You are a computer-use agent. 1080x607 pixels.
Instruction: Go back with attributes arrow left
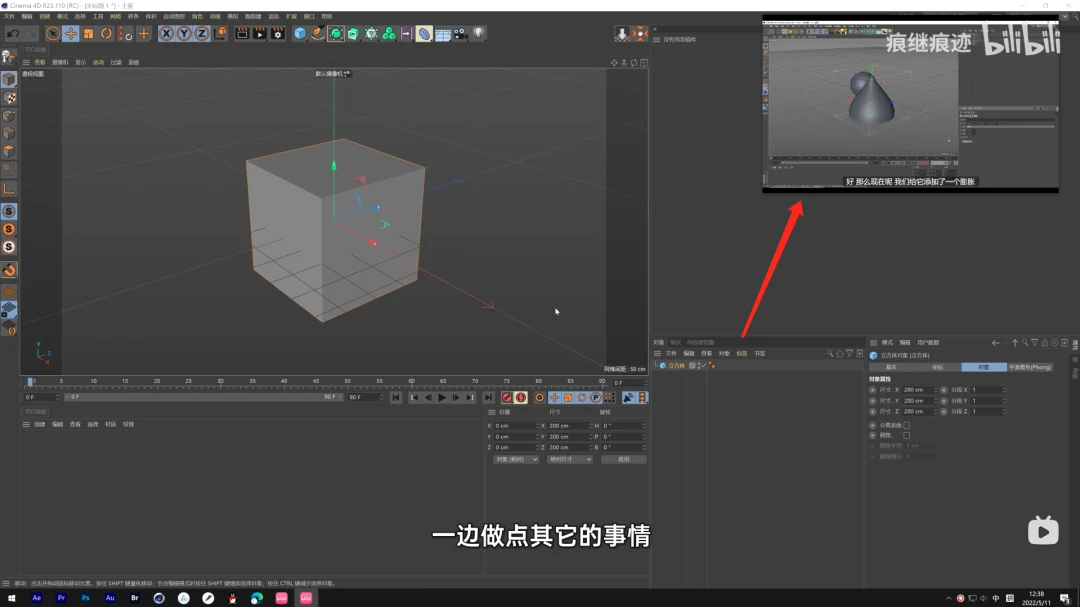tap(995, 342)
